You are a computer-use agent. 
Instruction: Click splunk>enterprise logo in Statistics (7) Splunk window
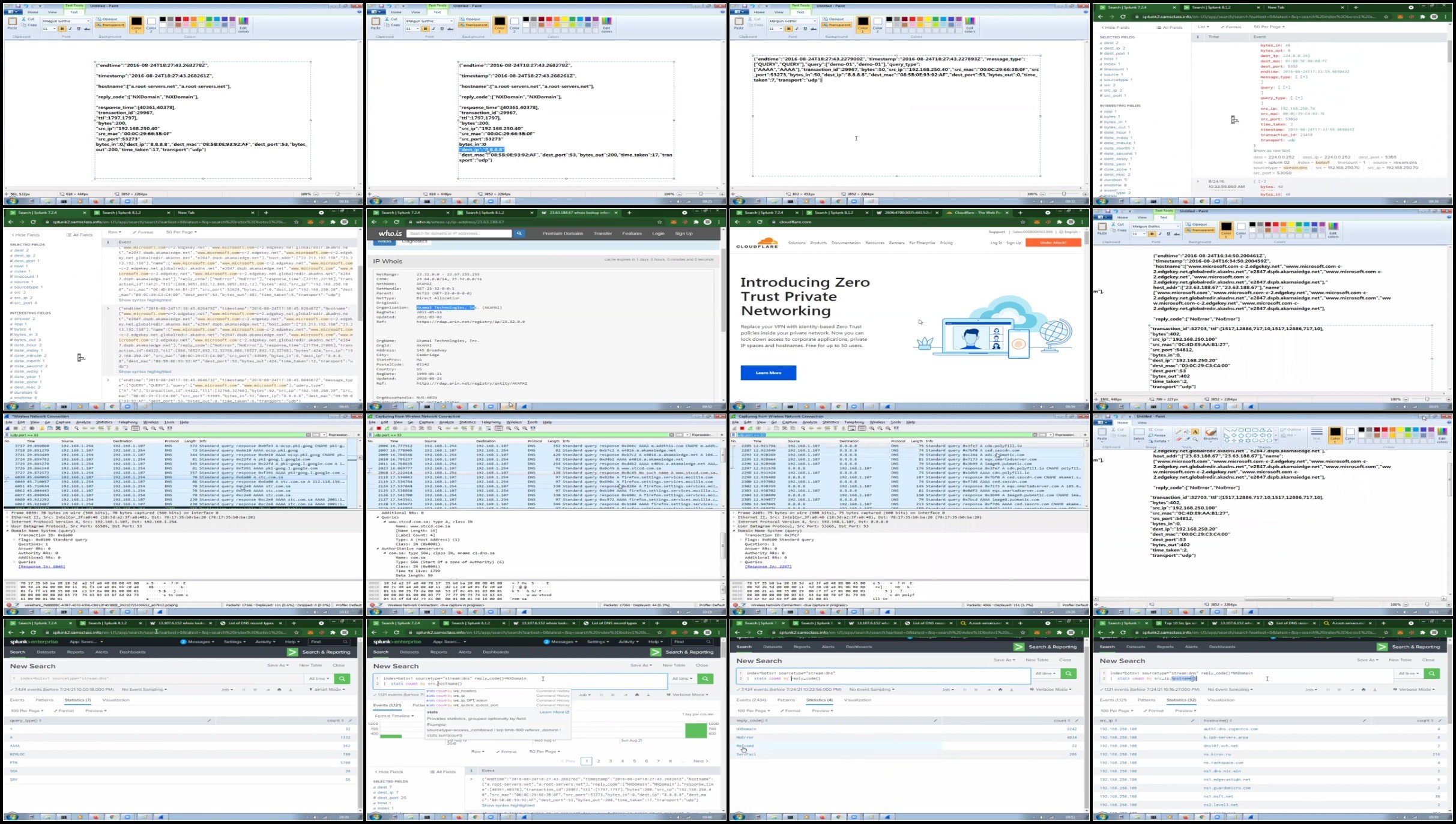34,642
